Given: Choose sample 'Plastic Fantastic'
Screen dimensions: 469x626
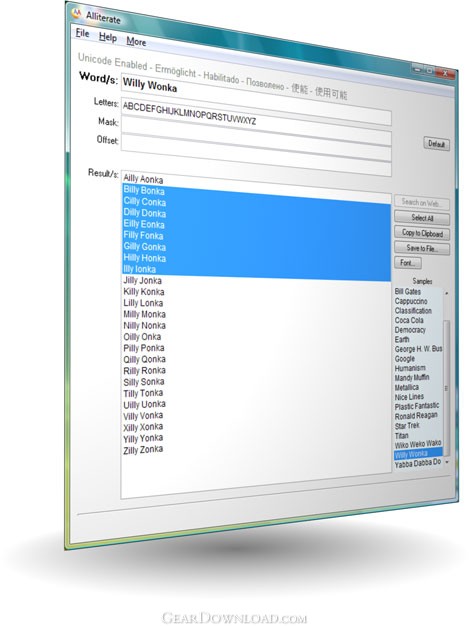Looking at the screenshot, I should [417, 406].
